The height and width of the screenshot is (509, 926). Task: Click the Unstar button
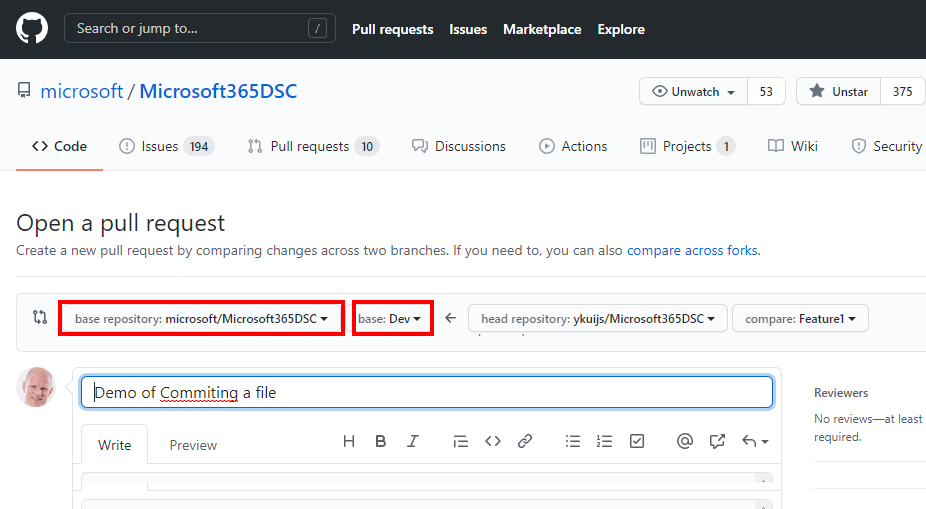point(839,91)
